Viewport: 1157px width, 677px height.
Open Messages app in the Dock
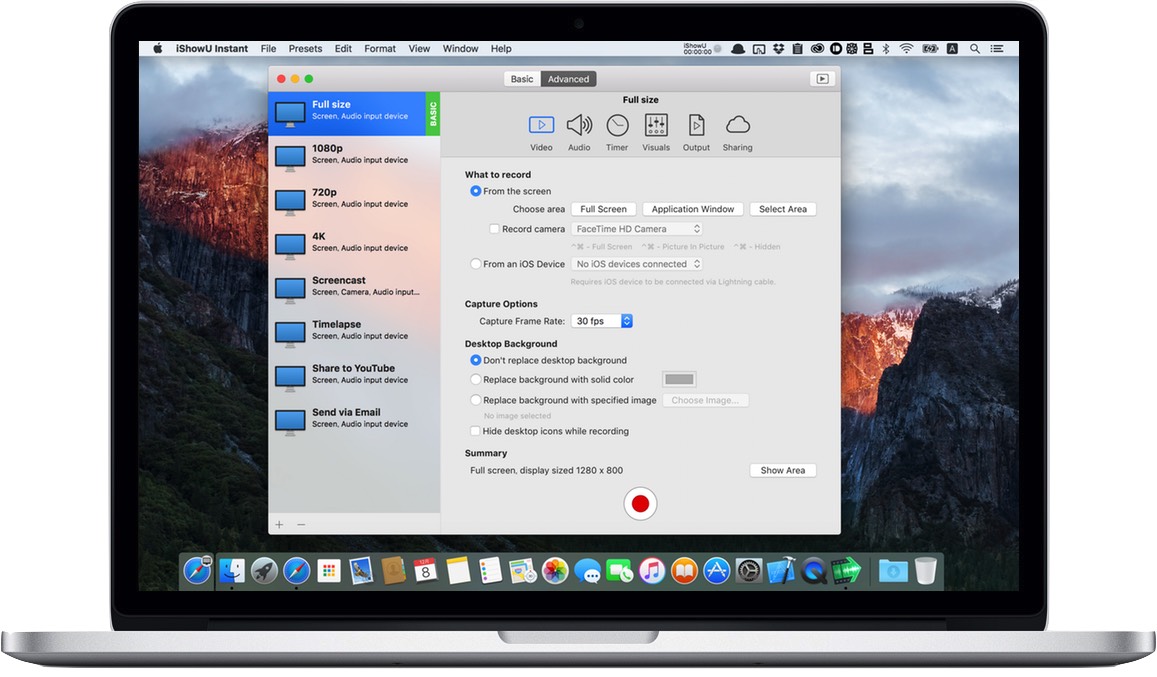(x=587, y=571)
